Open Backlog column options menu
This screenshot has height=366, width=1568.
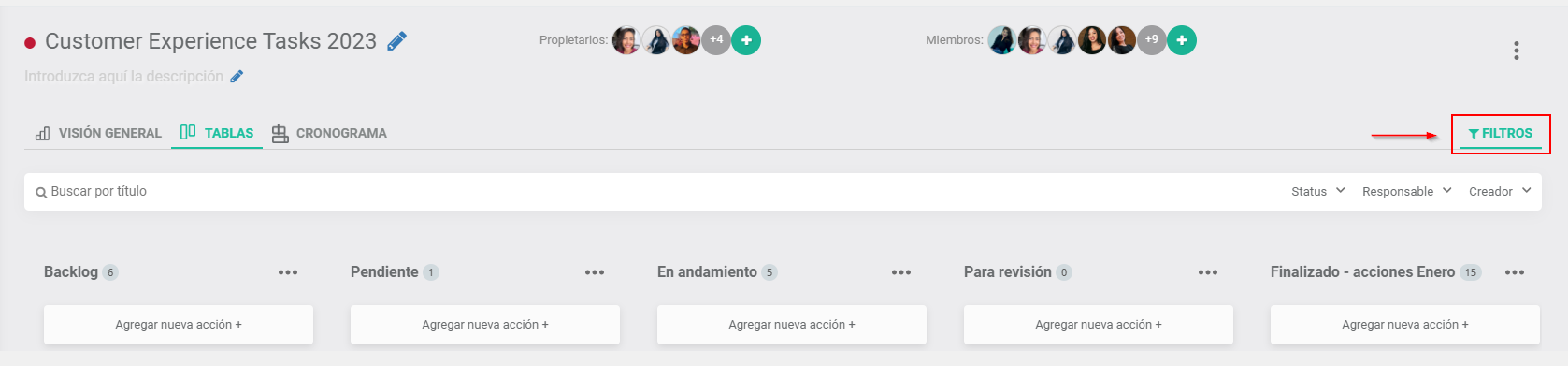coord(288,272)
